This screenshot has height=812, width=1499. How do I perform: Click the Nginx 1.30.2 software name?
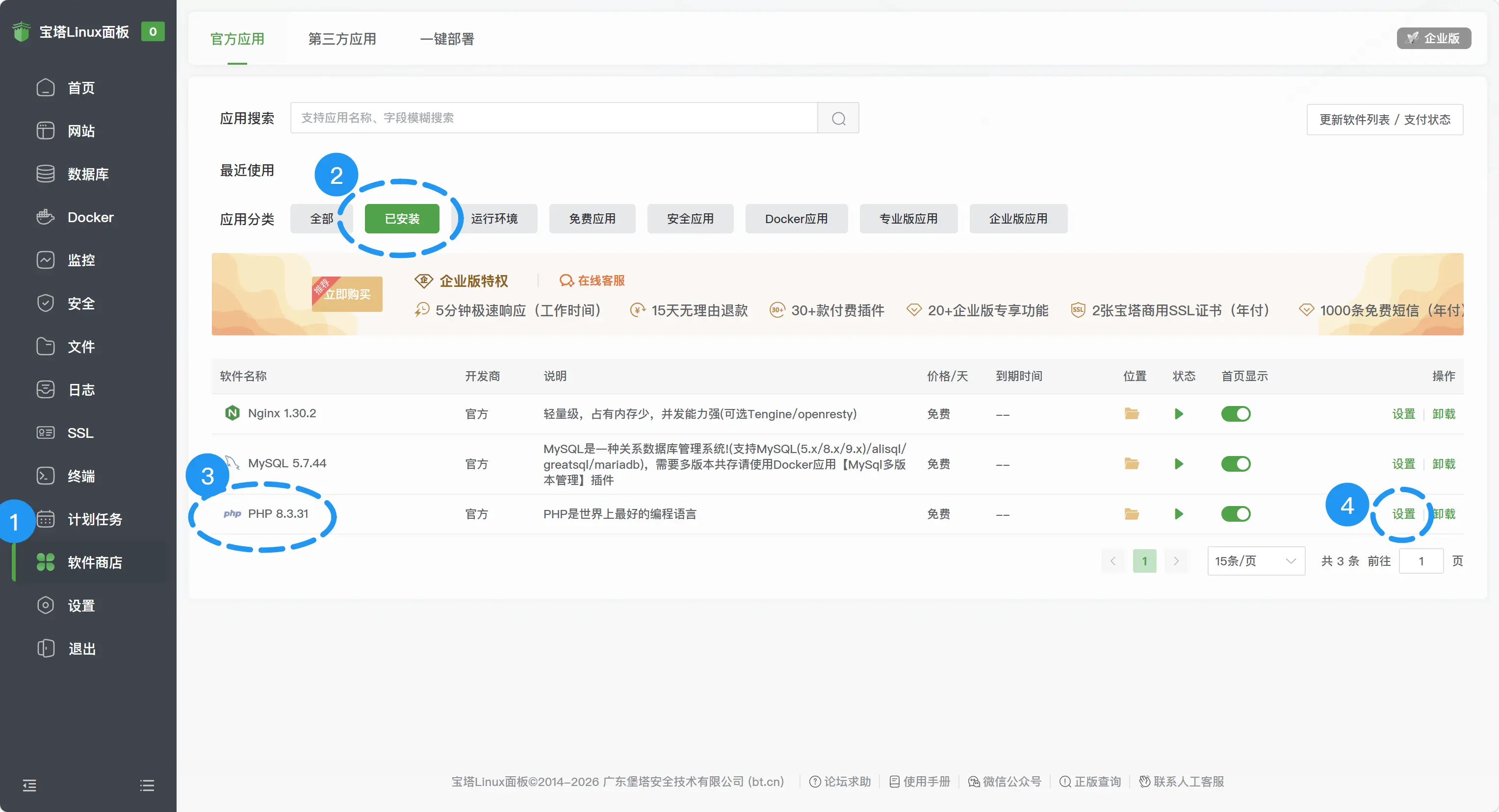[282, 413]
